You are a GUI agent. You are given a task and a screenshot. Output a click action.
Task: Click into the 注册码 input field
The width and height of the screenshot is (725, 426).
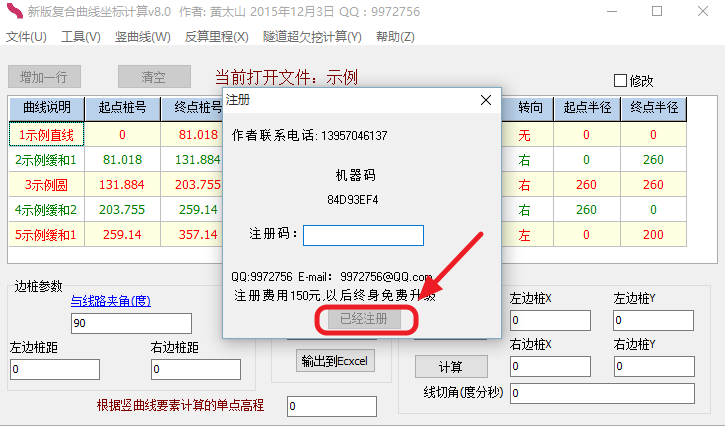tap(363, 235)
